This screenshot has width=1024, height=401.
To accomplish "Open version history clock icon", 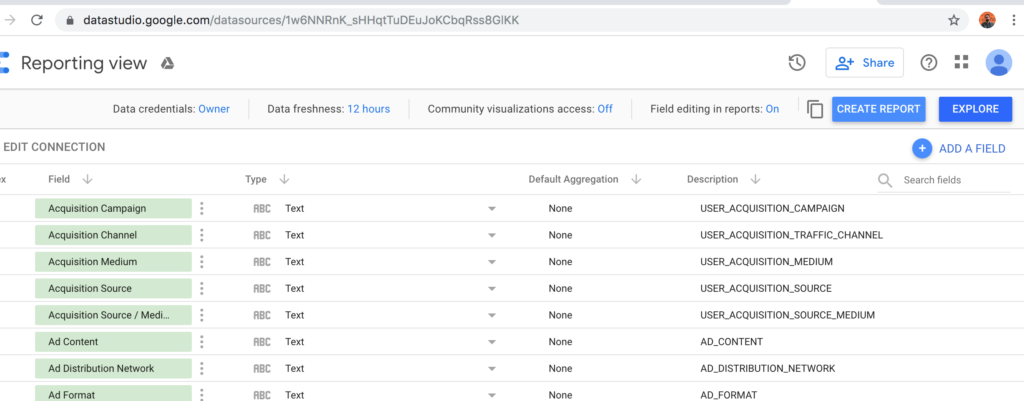I will pos(797,63).
